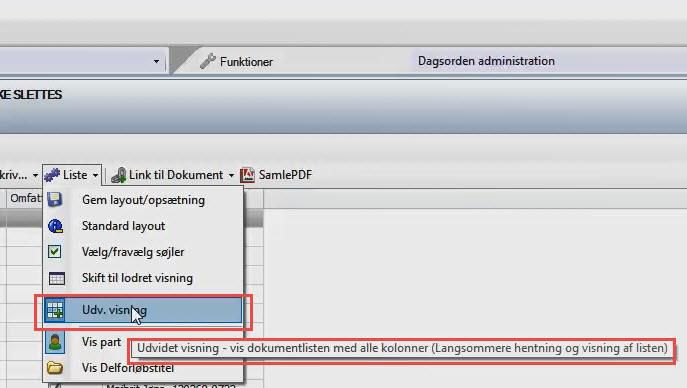Open the Funktioner menu label

[x=246, y=62]
